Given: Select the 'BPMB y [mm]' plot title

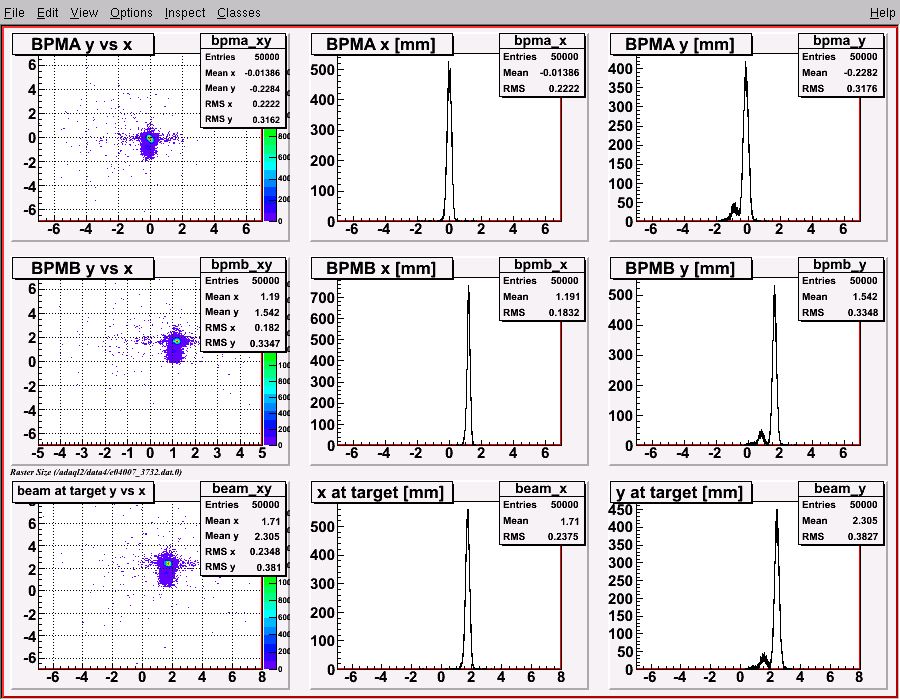Looking at the screenshot, I should pyautogui.click(x=680, y=268).
